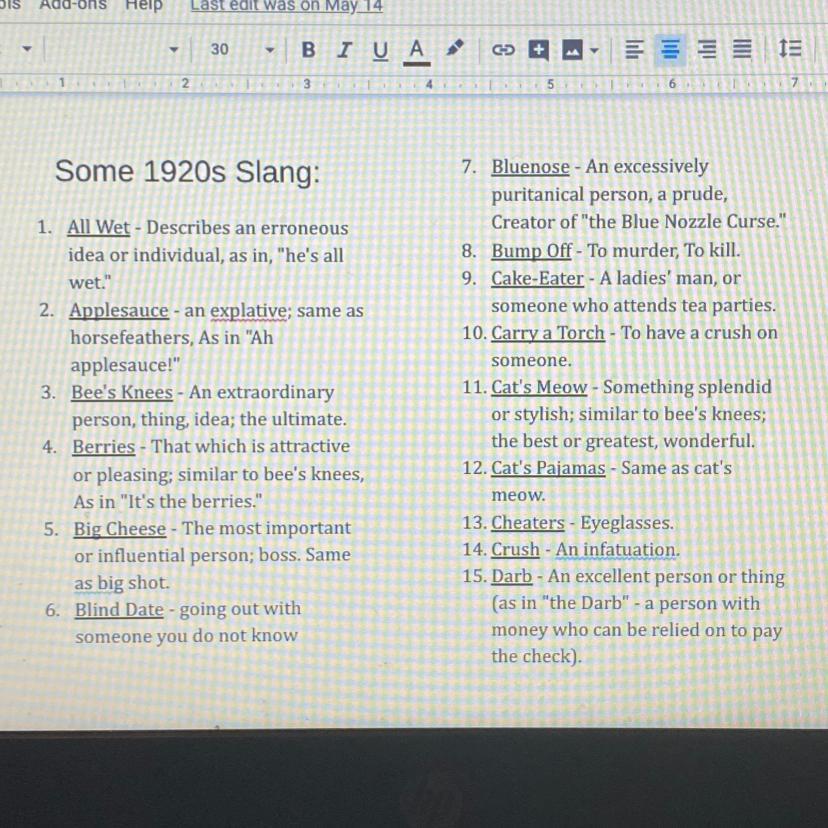Click the heading 'Some 1920s Slang:'
The width and height of the screenshot is (828, 828).
(x=187, y=172)
